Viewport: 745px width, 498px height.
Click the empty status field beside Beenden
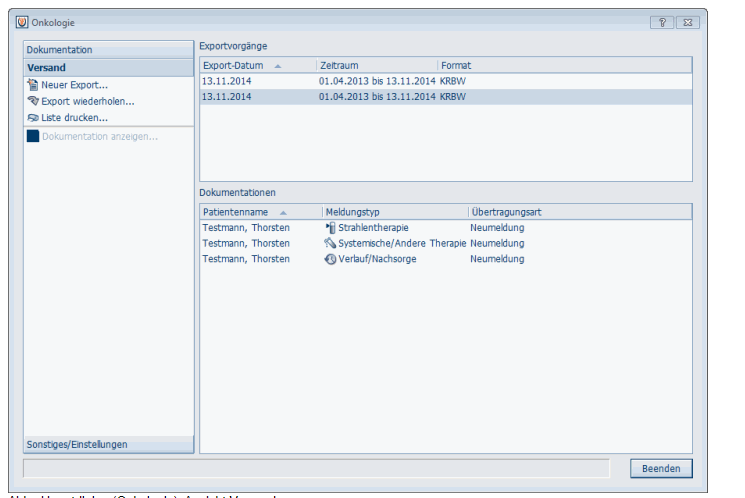pyautogui.click(x=316, y=469)
